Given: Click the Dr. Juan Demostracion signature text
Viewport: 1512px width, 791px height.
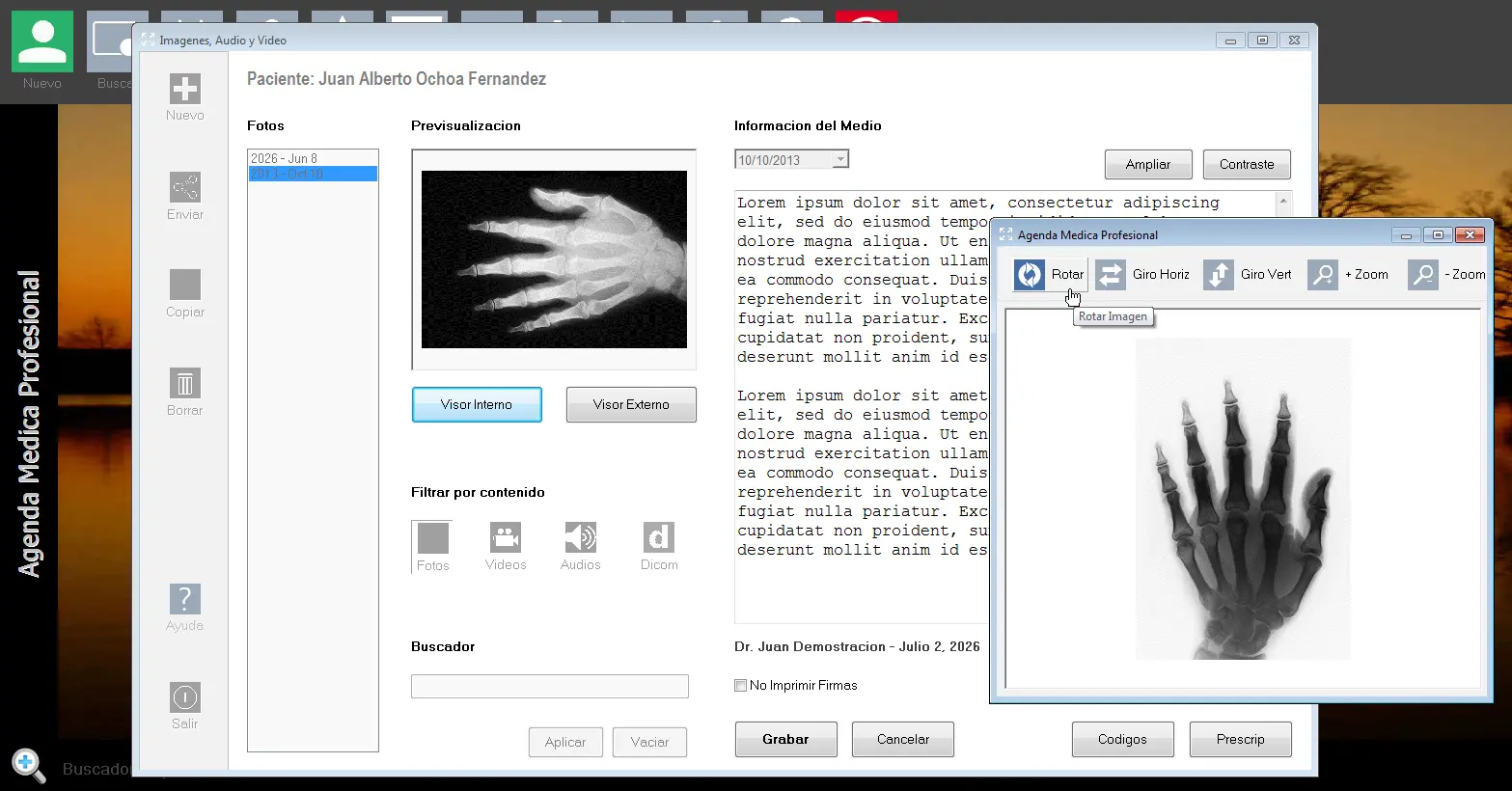Looking at the screenshot, I should 857,647.
